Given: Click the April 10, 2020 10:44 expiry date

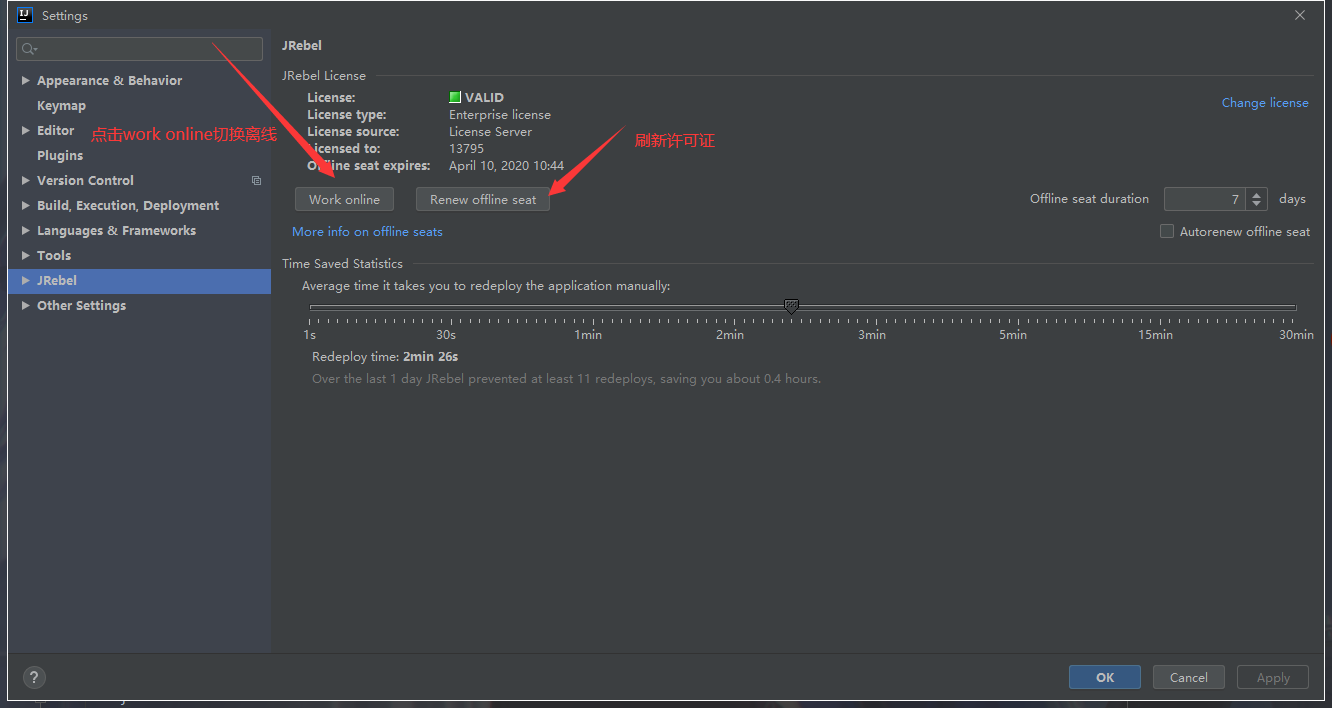Looking at the screenshot, I should point(506,166).
